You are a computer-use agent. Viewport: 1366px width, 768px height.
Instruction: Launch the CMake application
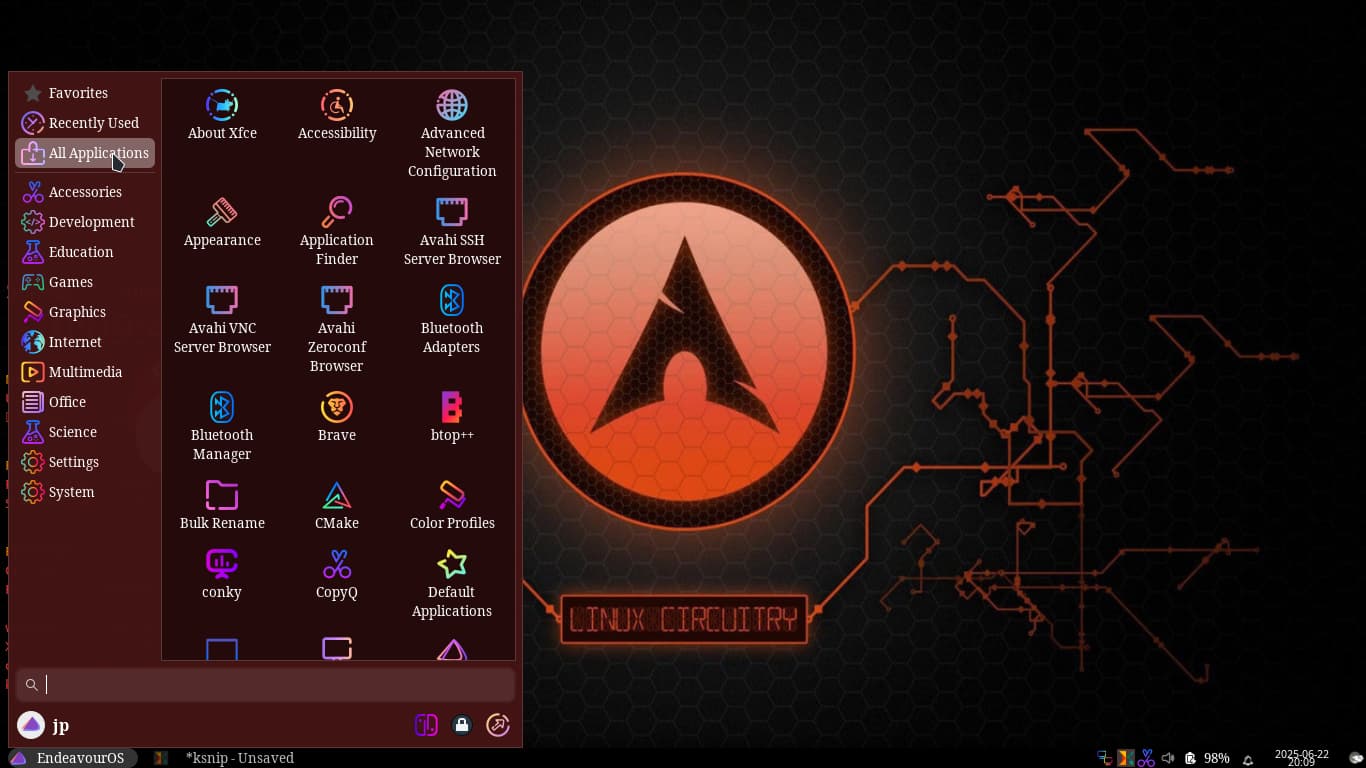[x=336, y=496]
